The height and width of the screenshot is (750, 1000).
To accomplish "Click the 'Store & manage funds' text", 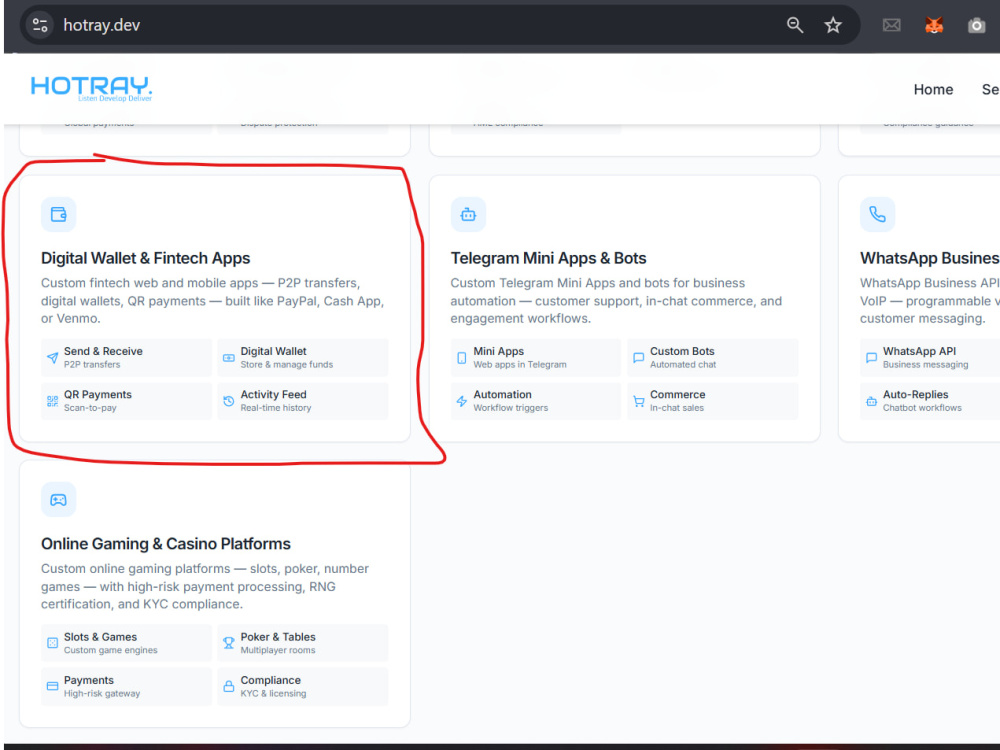I will coord(286,365).
